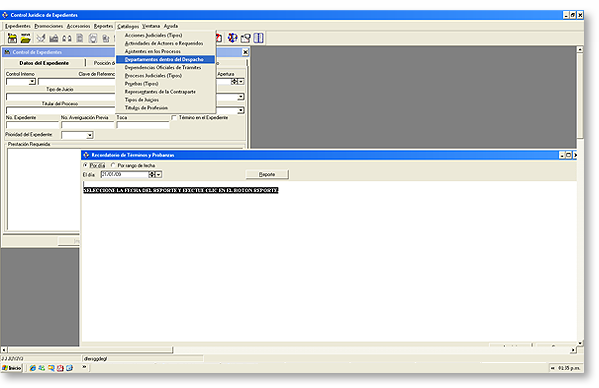This screenshot has height=388, width=599.
Task: Open the Prioridad del Expediente dropdown
Action: [x=89, y=135]
